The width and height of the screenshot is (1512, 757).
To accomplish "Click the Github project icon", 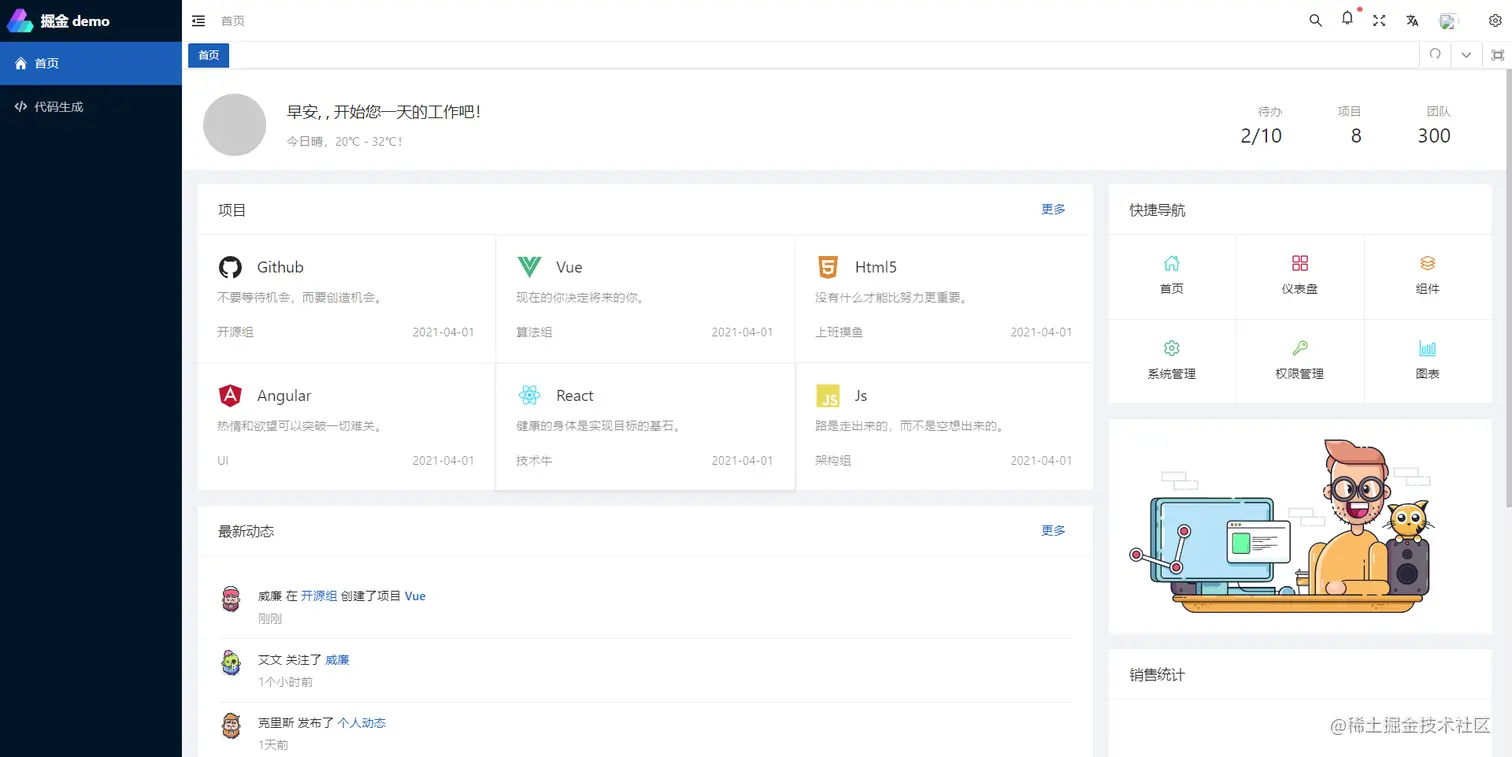I will [230, 267].
